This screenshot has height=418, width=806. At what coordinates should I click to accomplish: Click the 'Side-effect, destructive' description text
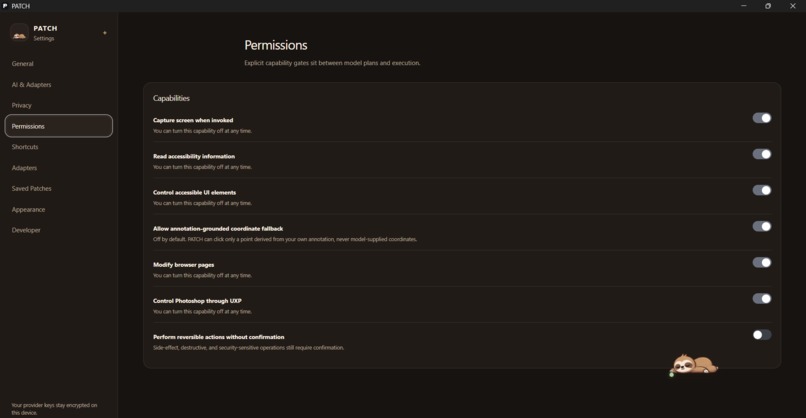tap(248, 348)
